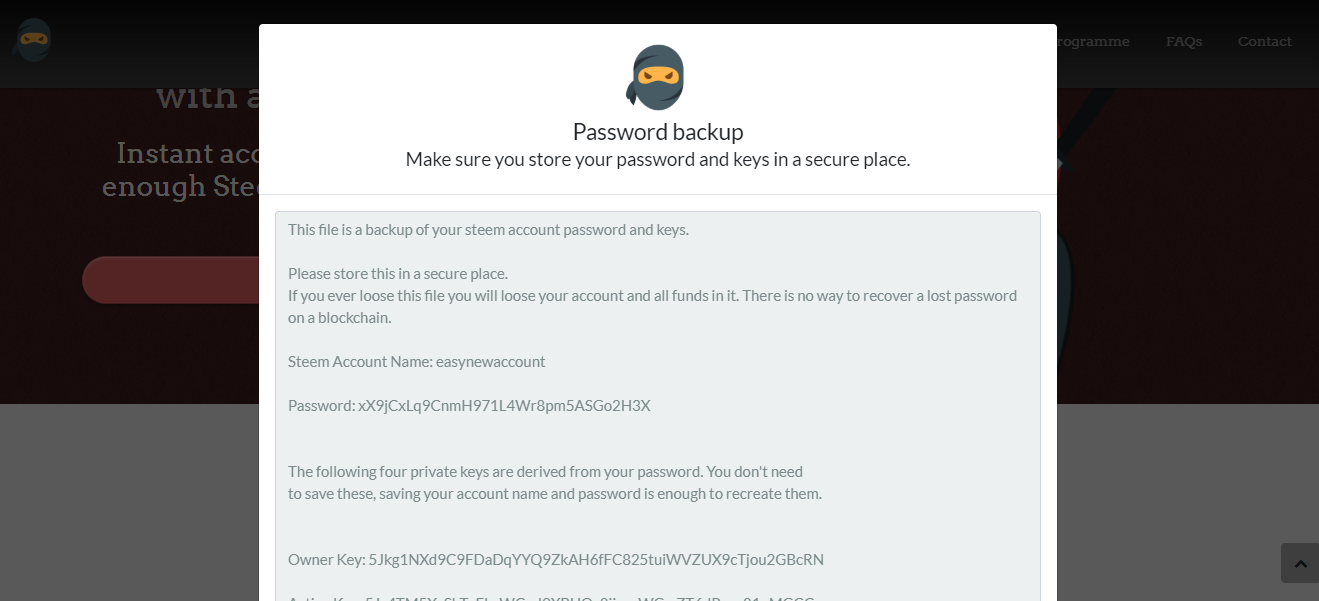
Task: Click the Password backup dialog heading
Action: pos(658,132)
